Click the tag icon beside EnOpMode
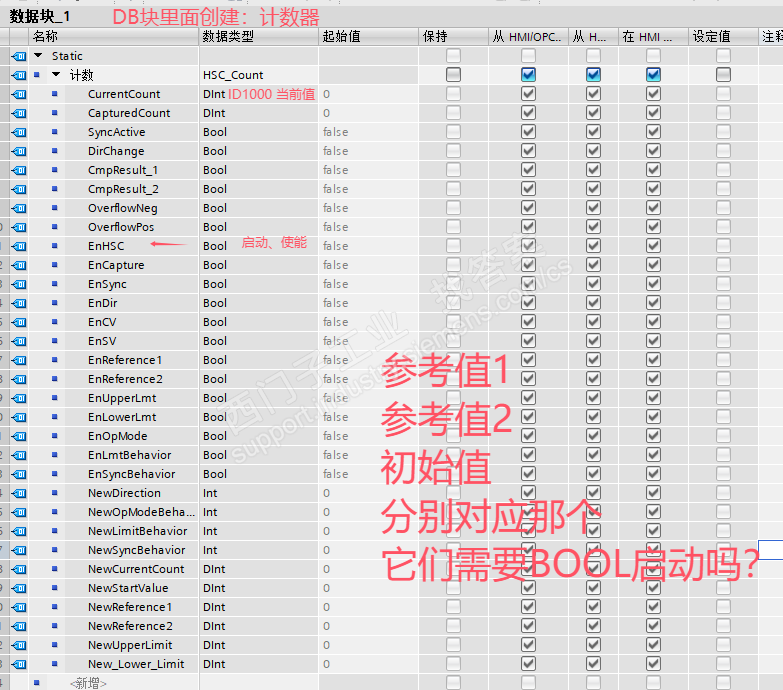Screen dimensions: 783x690 point(19,436)
